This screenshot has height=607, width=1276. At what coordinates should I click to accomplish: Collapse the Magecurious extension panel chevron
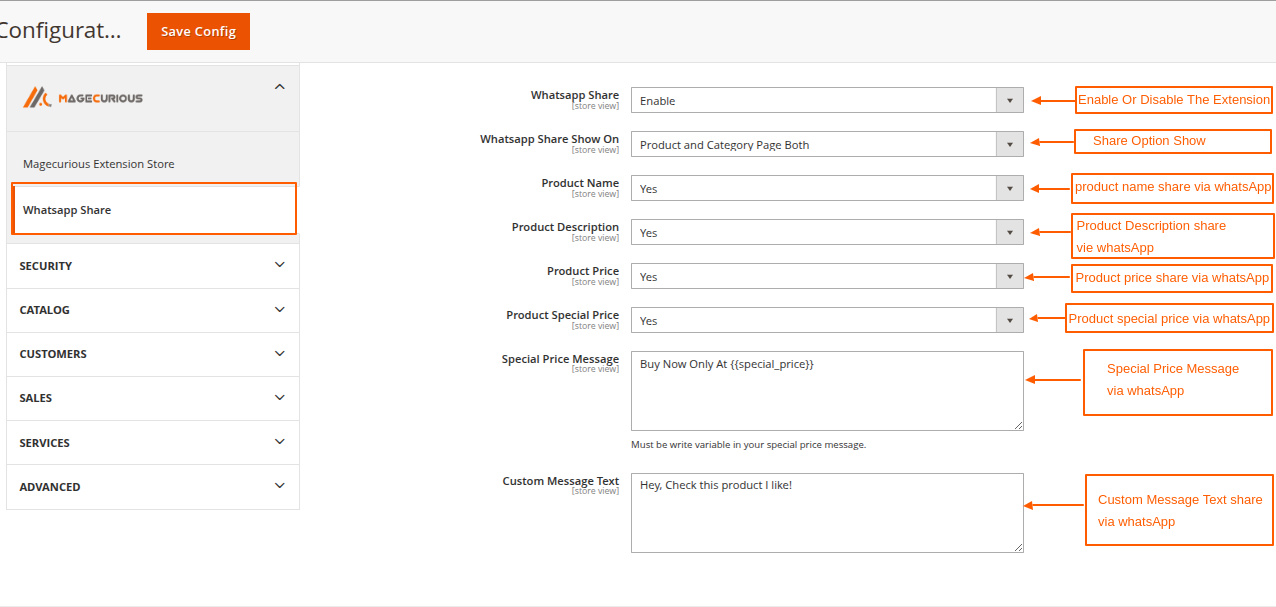point(280,86)
